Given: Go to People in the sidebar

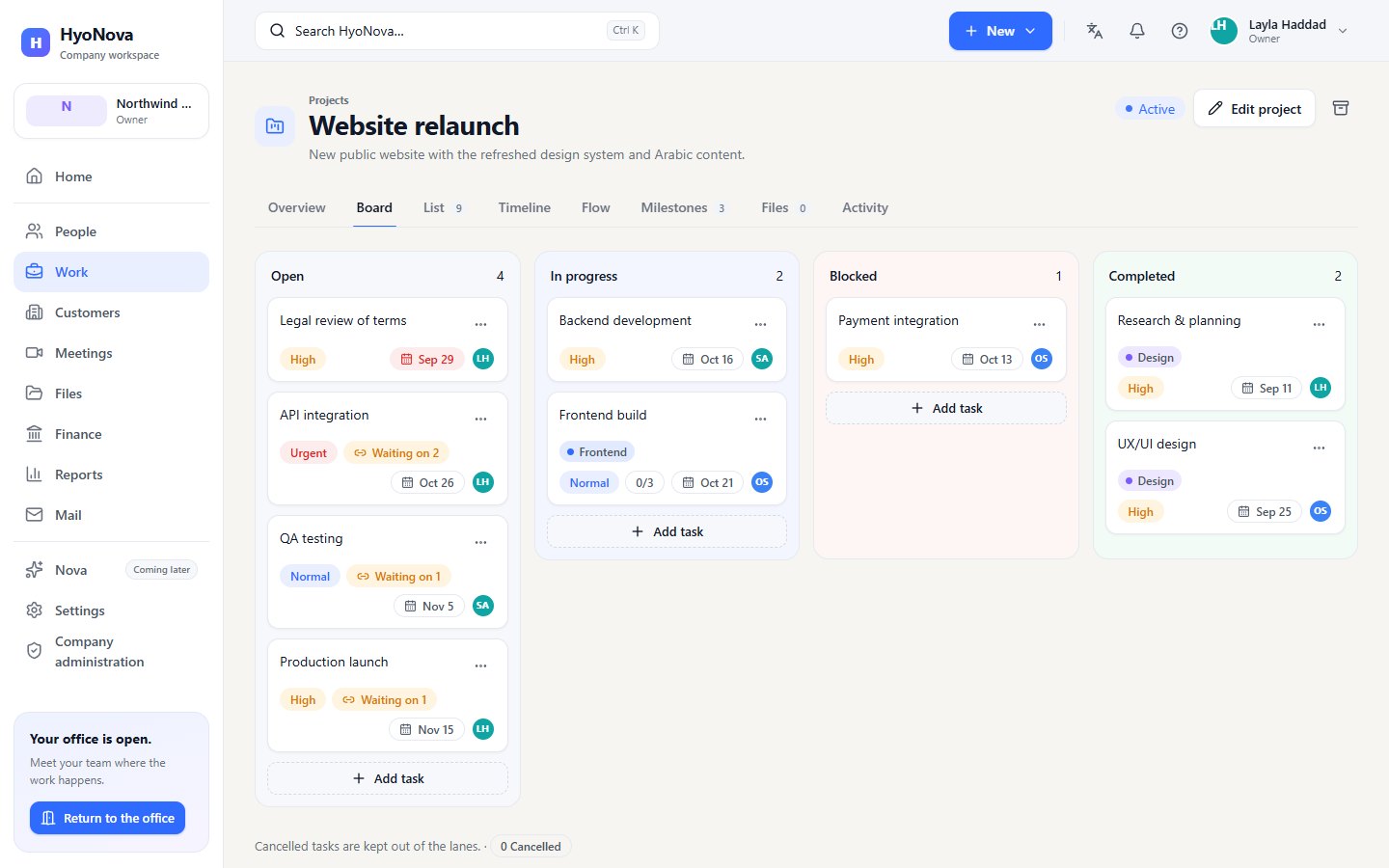Looking at the screenshot, I should coord(111,231).
